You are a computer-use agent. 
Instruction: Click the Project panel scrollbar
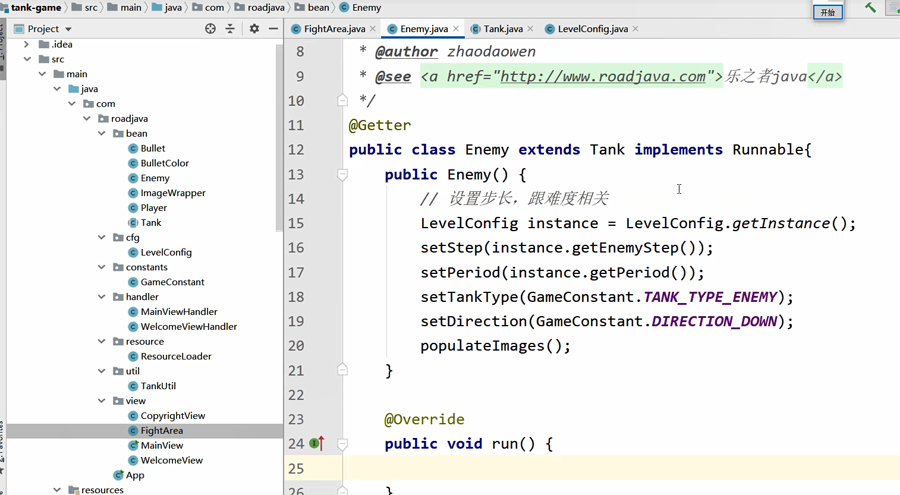280,138
